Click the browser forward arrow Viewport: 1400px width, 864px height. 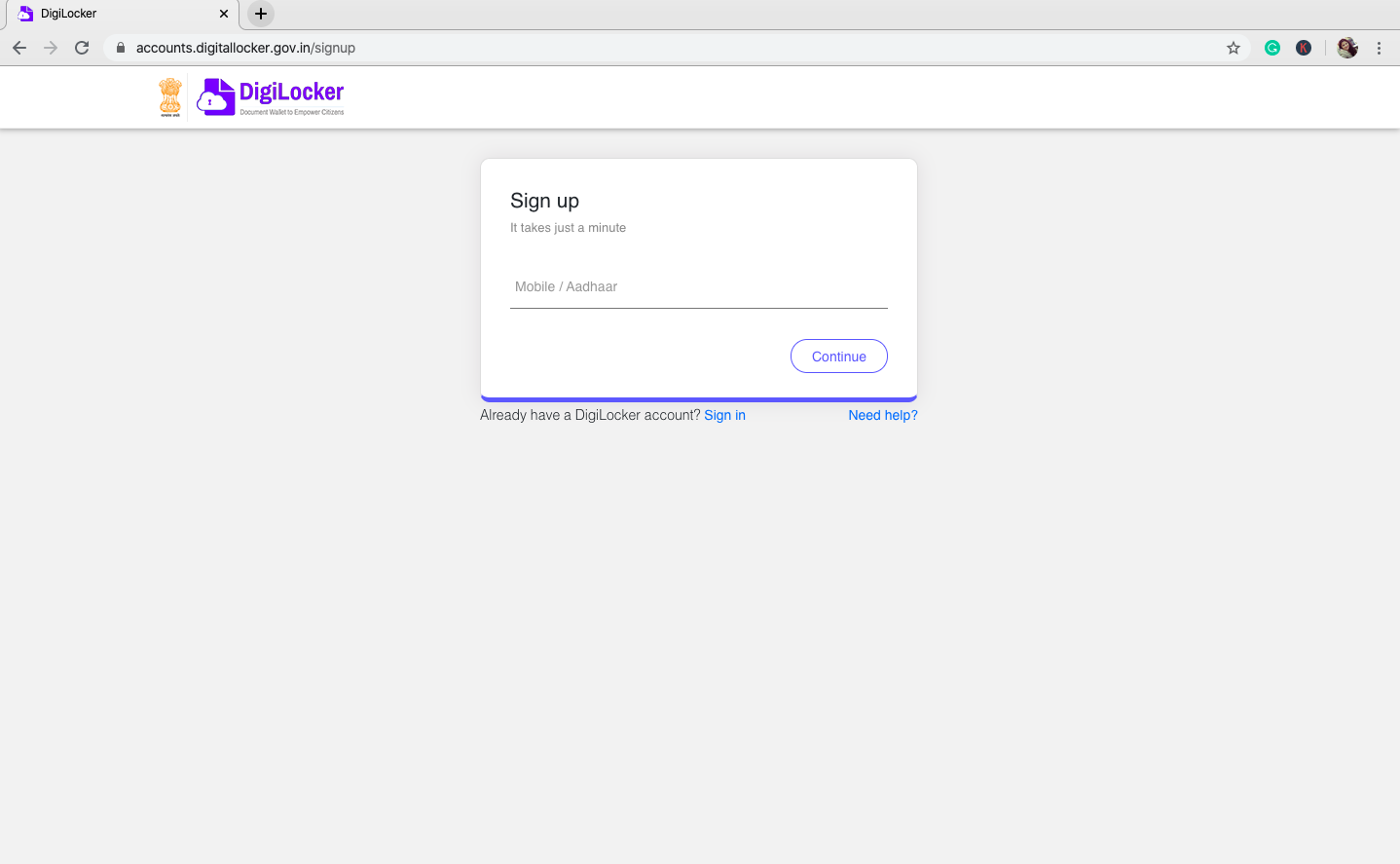click(51, 48)
